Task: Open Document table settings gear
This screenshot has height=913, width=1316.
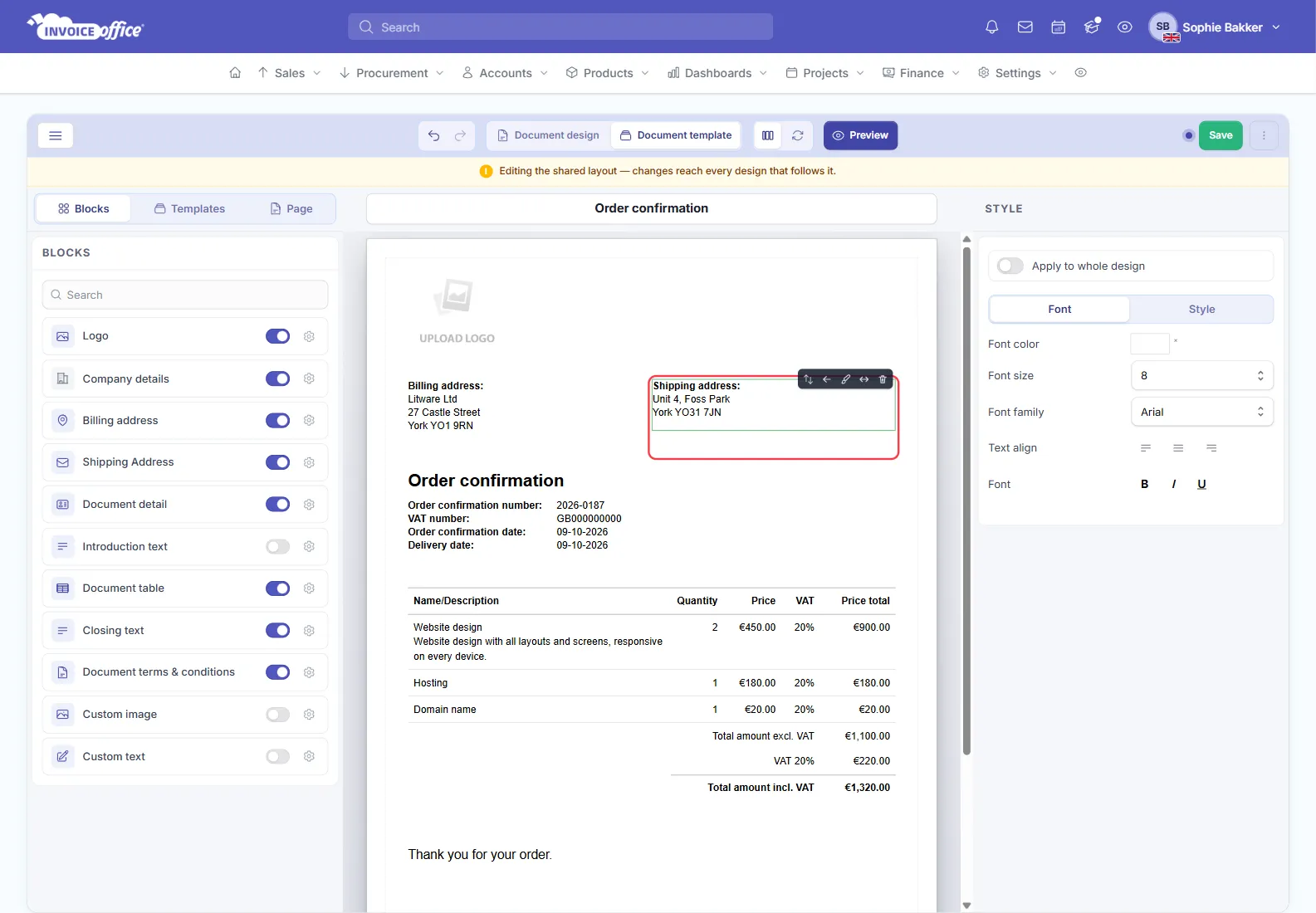Action: tap(309, 588)
